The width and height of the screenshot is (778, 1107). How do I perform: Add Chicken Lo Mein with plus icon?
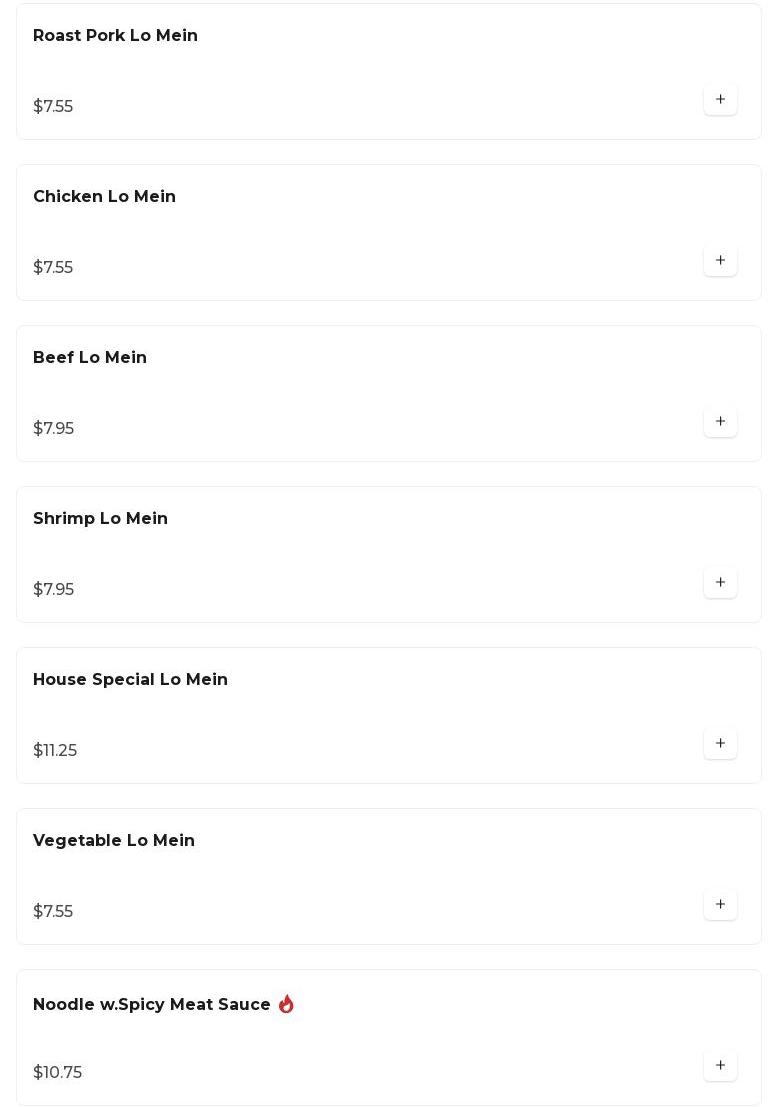tap(720, 261)
